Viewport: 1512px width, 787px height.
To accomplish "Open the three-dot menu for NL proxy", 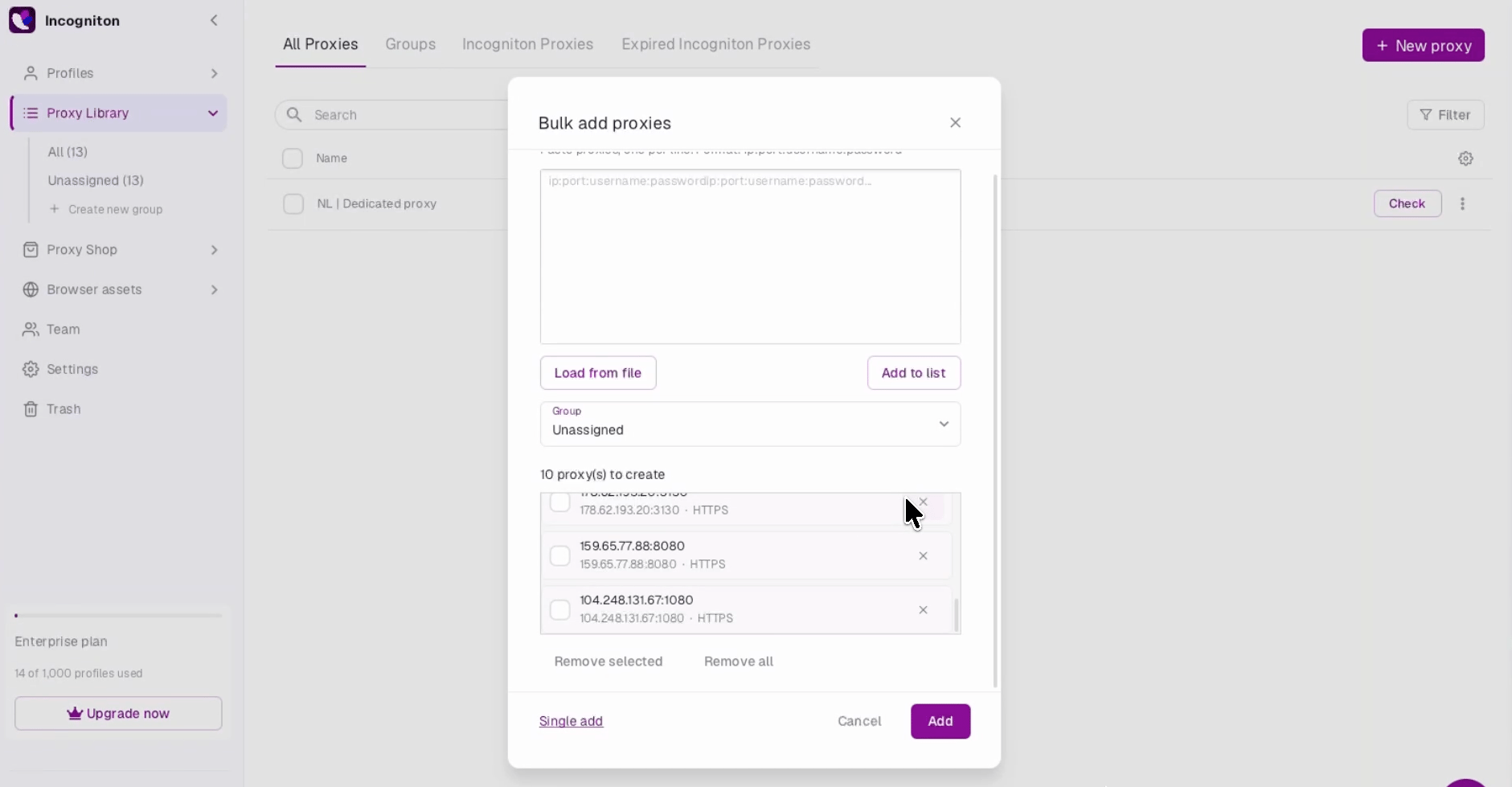I will (1462, 204).
